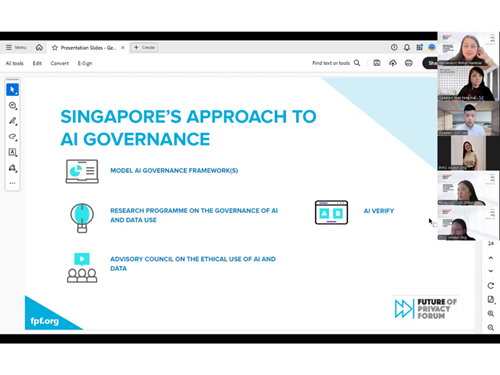The width and height of the screenshot is (500, 375).
Task: Open the Help question mark icon
Action: tap(394, 48)
